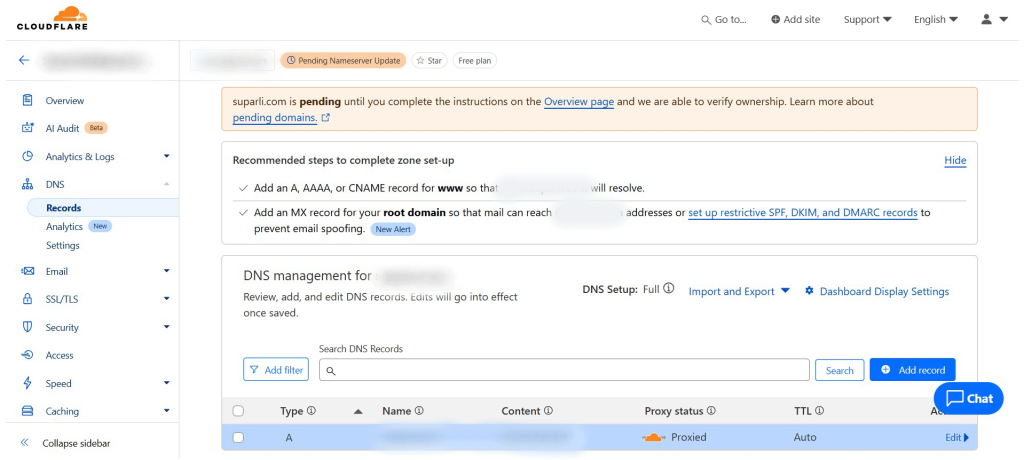Open the English language dropdown

click(935, 19)
